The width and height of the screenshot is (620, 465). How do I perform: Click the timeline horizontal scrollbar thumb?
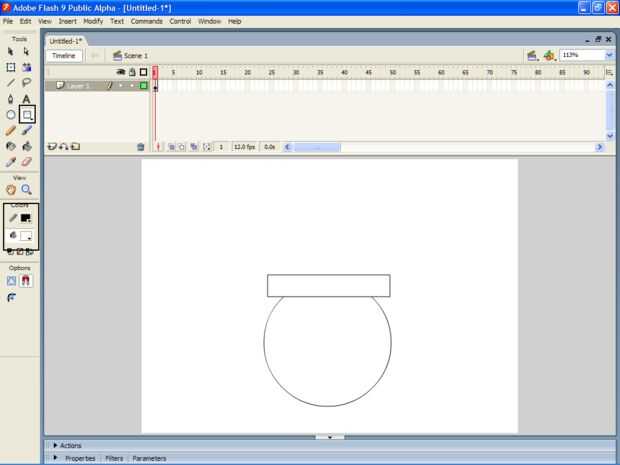click(317, 147)
